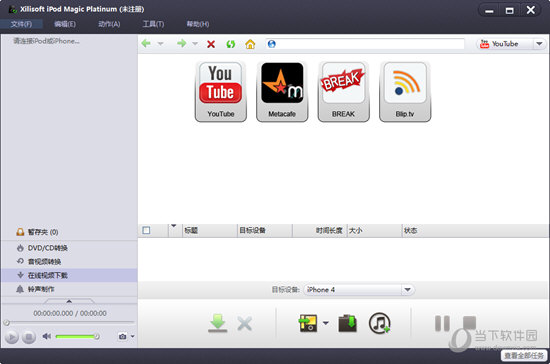
Task: Go to the browser home page
Action: coord(250,44)
